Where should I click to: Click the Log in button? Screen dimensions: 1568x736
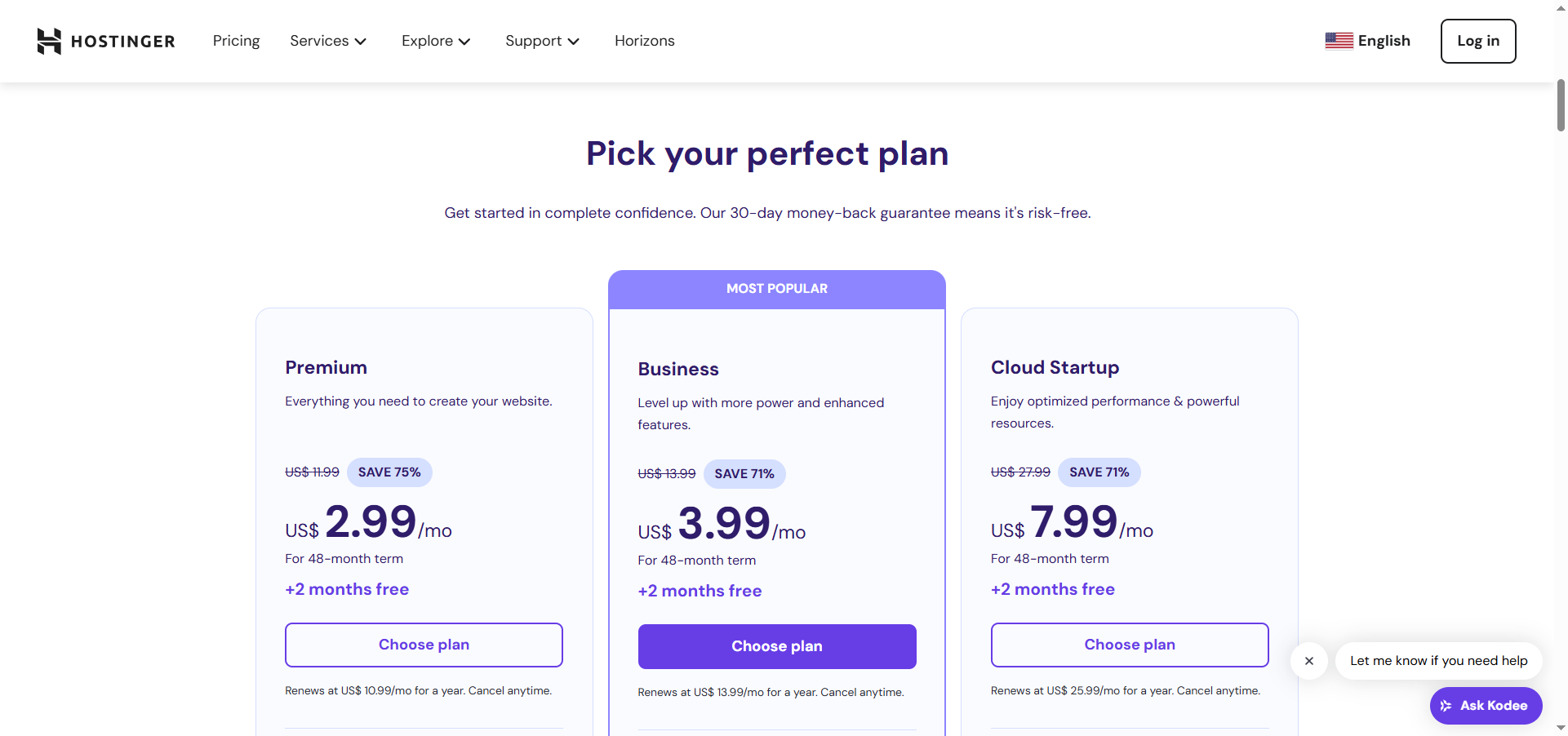[1477, 41]
